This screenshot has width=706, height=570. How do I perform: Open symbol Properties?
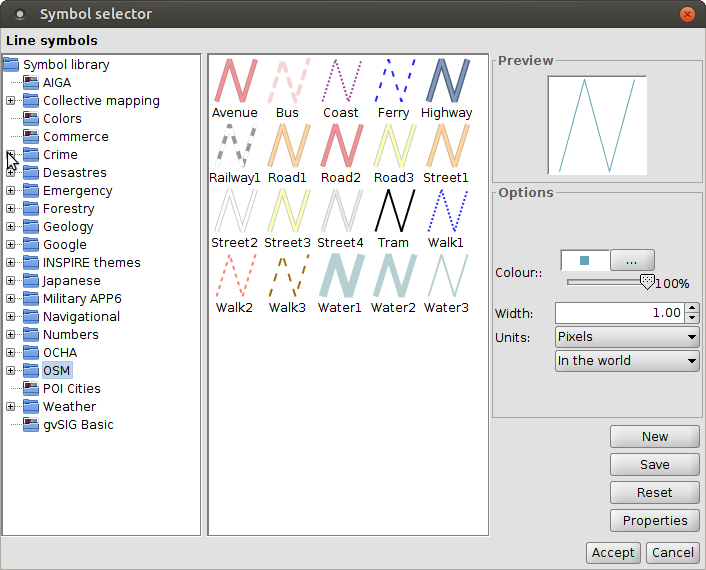point(655,521)
